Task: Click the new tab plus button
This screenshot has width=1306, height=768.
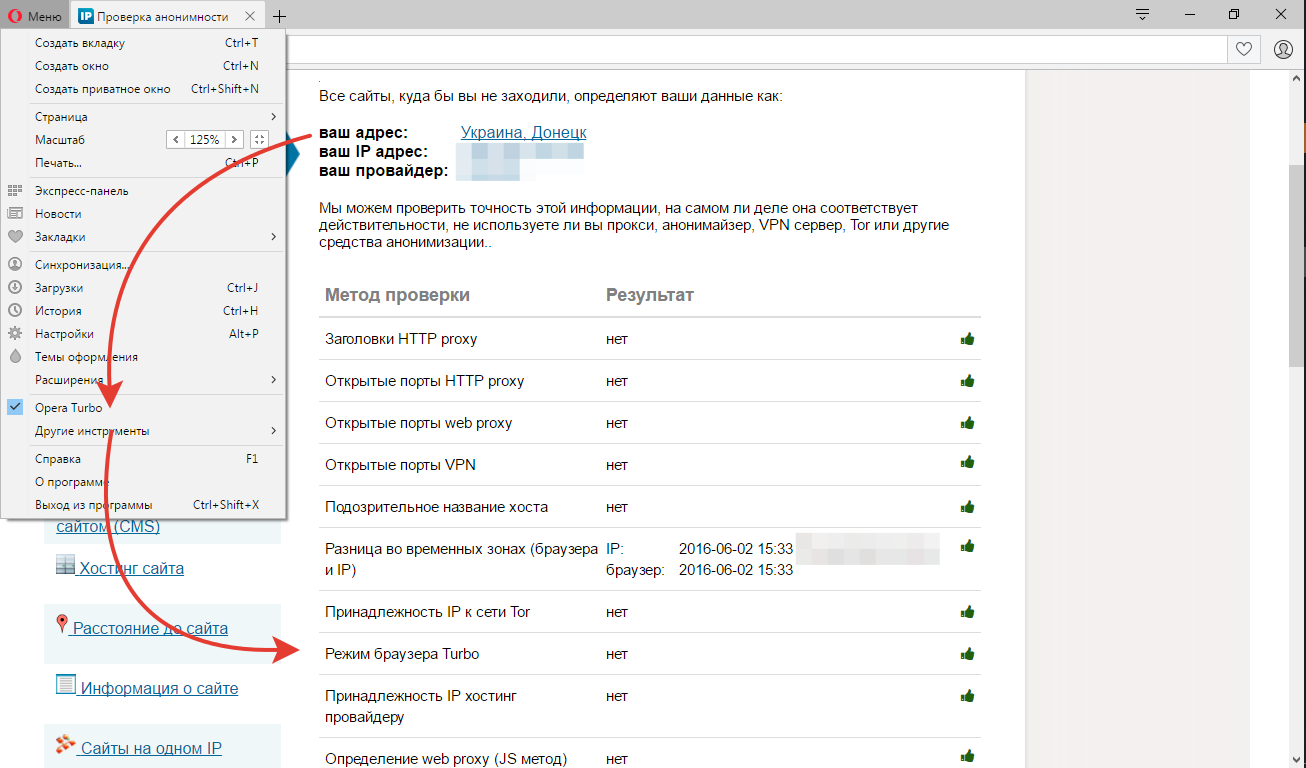Action: (x=280, y=16)
